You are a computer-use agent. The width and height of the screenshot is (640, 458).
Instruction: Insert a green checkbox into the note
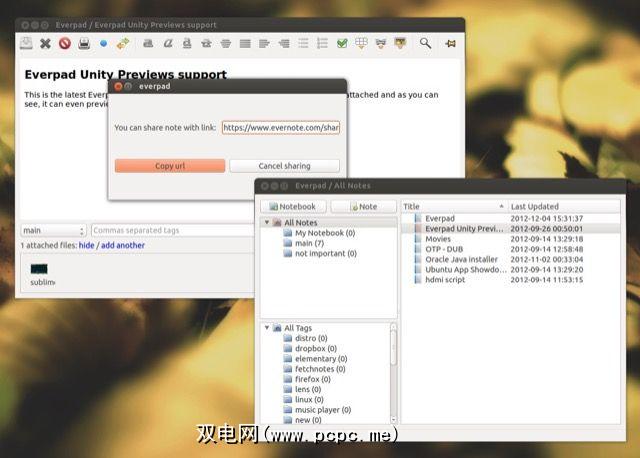[342, 43]
